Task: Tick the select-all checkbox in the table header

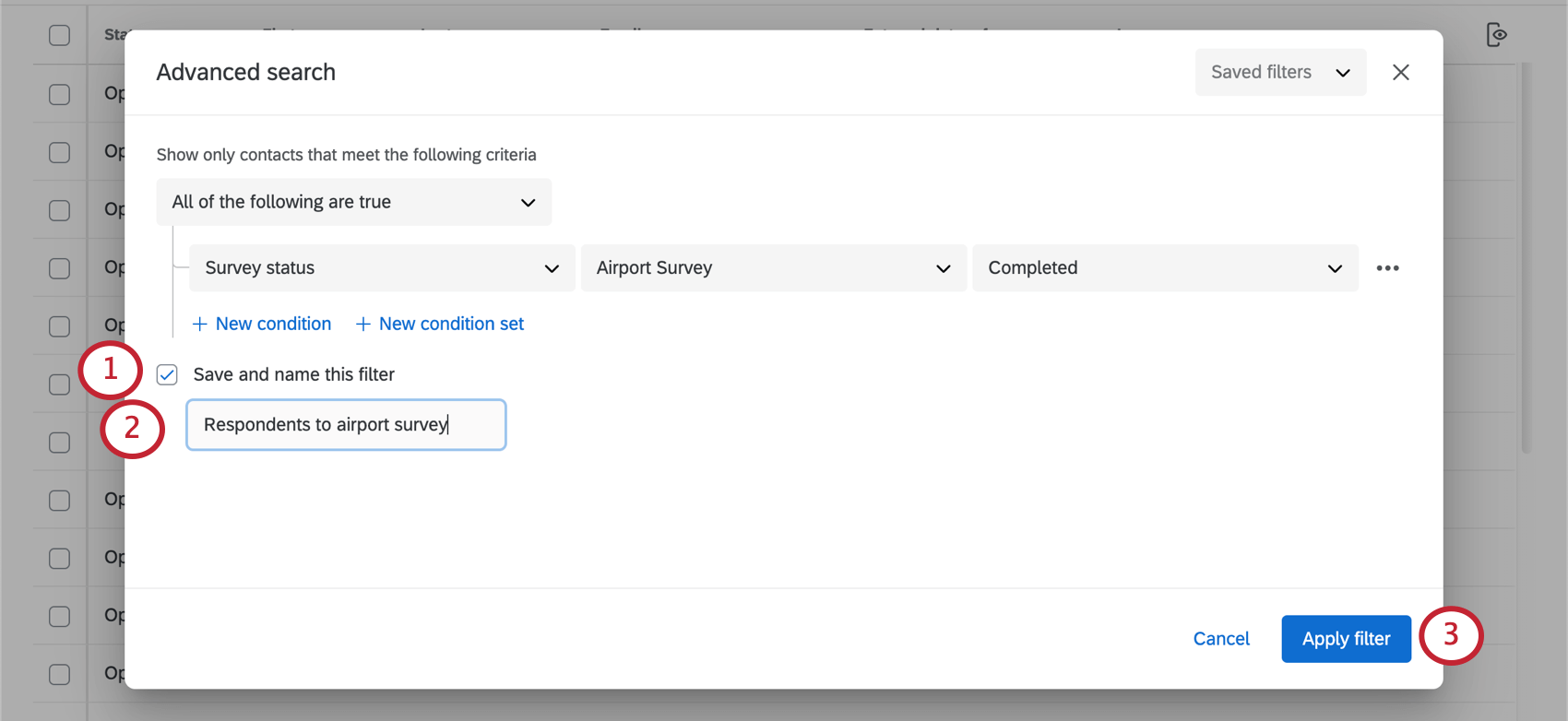Action: 59,35
